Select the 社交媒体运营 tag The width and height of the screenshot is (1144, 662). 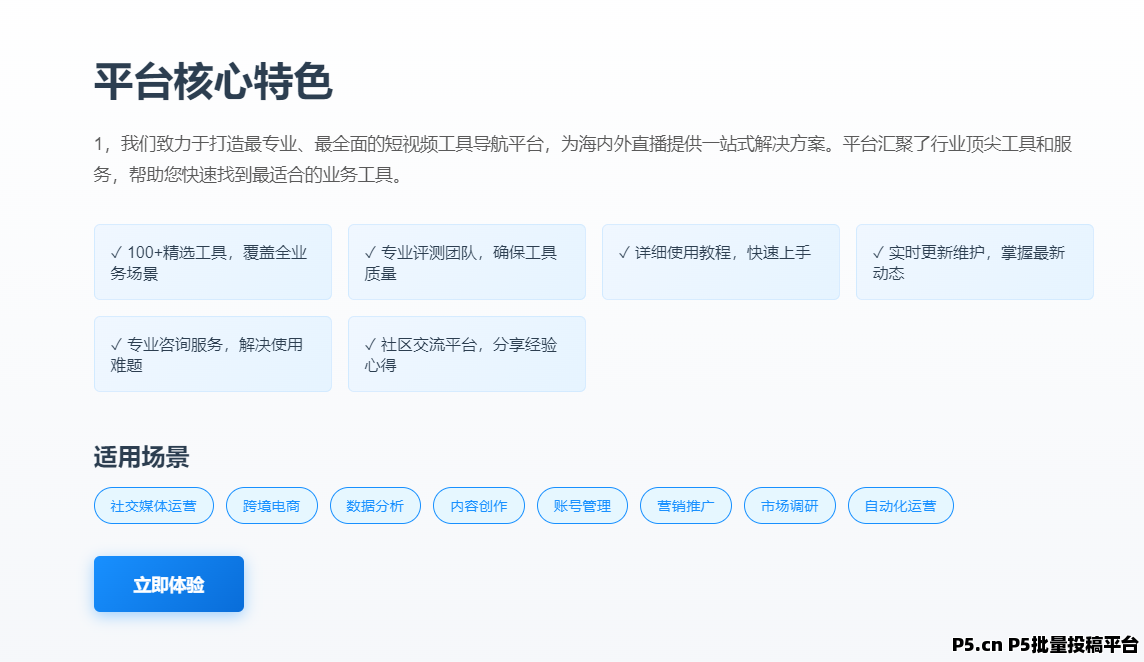[153, 505]
